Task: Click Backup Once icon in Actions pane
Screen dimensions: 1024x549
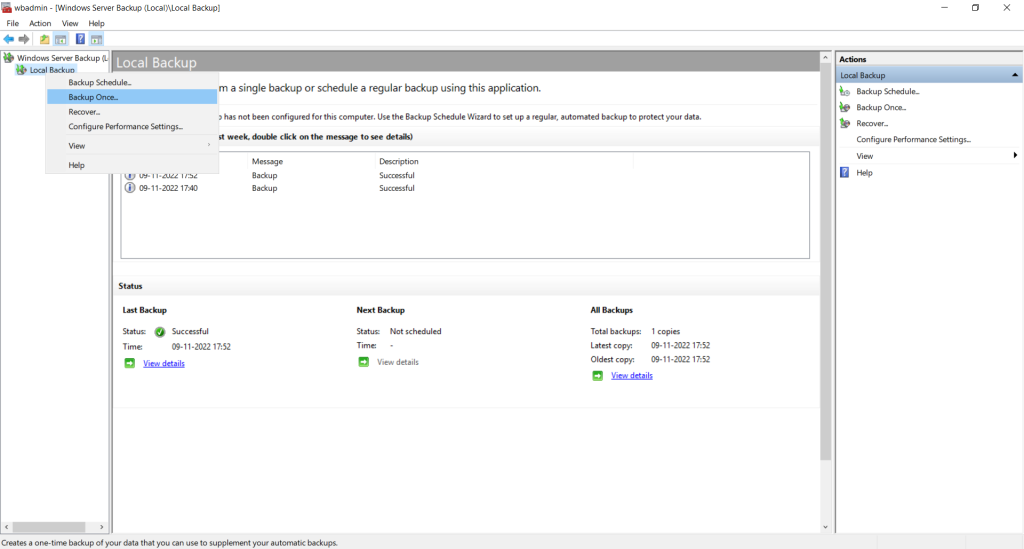Action: (844, 107)
